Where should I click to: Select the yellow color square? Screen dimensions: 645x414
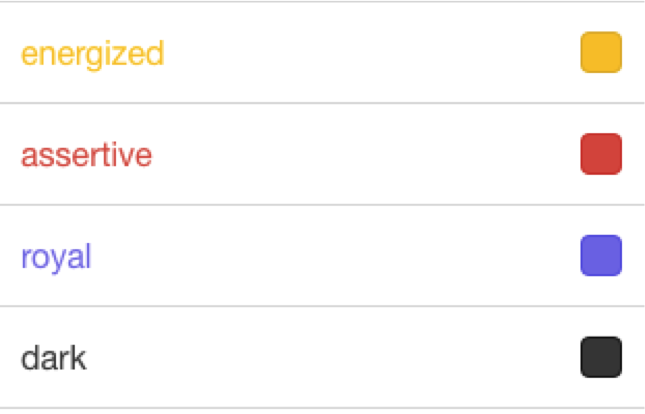tap(601, 53)
